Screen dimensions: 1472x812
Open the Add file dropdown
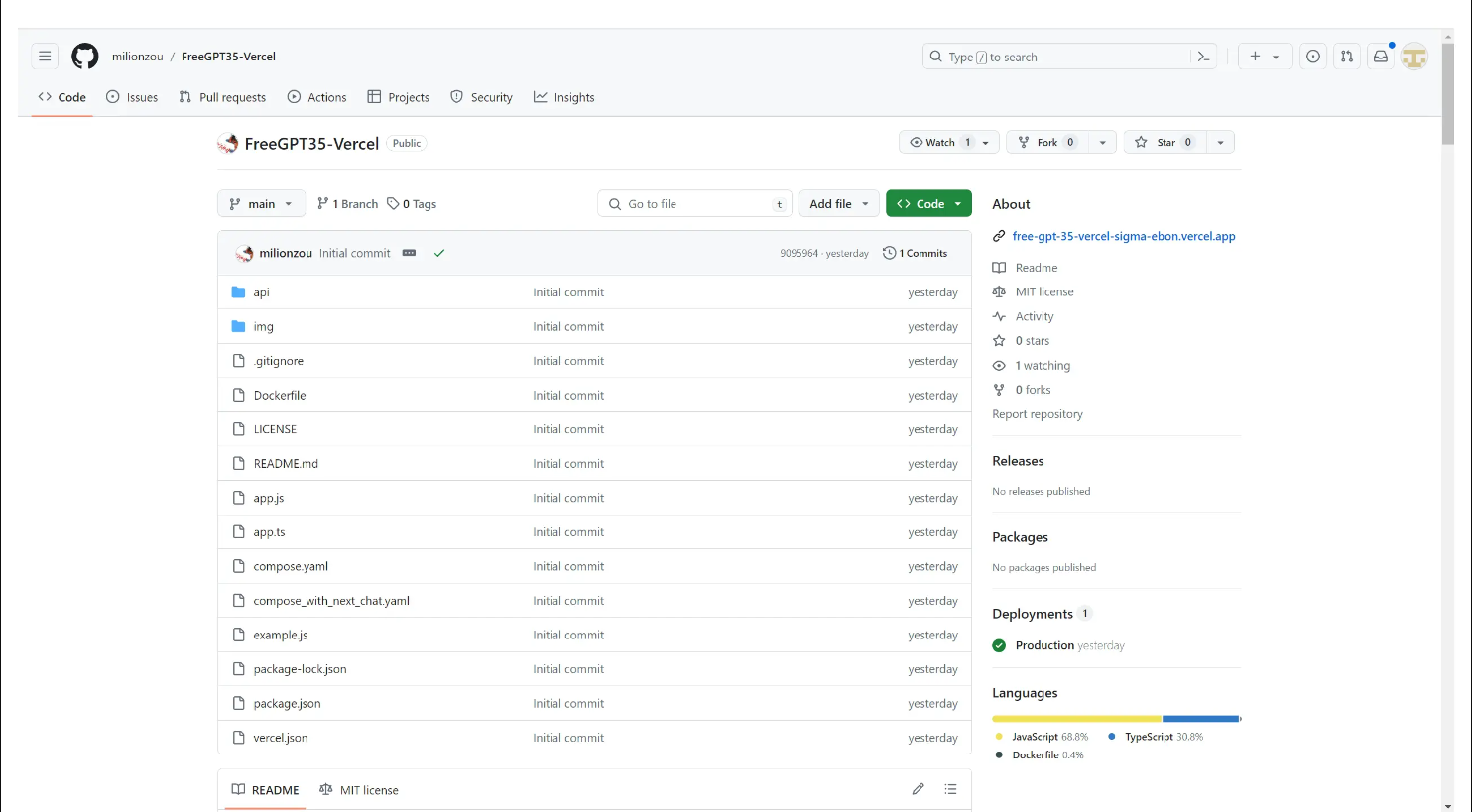click(838, 203)
